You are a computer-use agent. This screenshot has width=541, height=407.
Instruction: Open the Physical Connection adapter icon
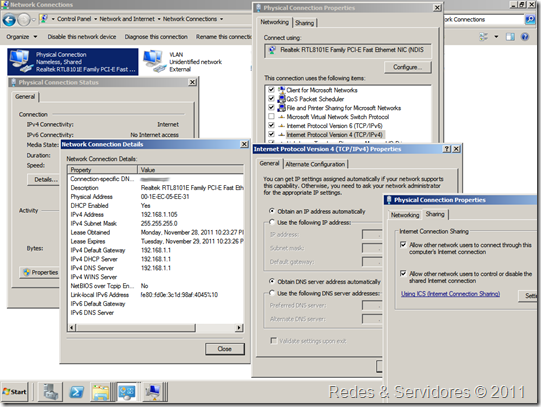pos(21,61)
